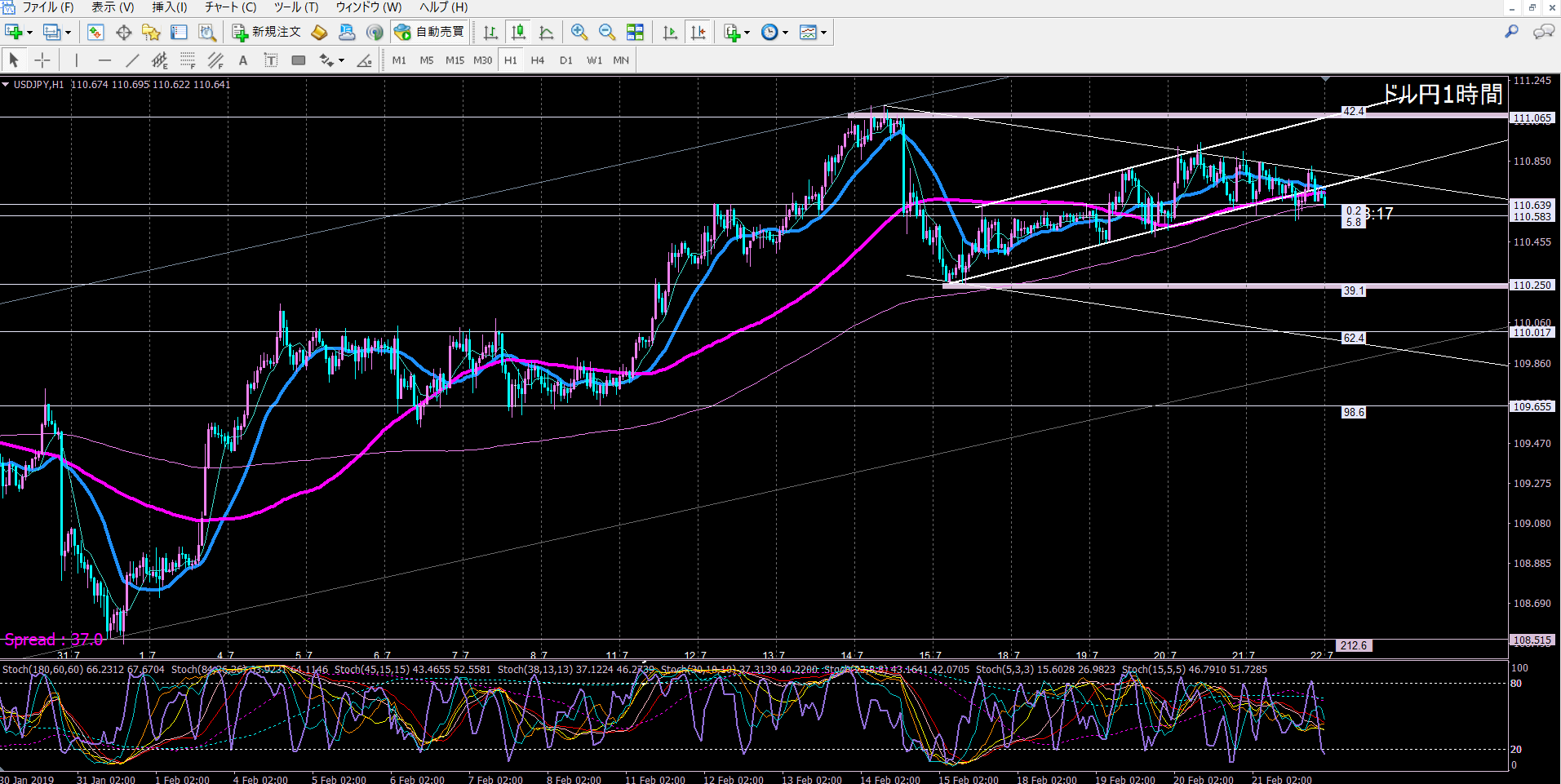Select the horizontal line drawing tool

click(x=104, y=60)
